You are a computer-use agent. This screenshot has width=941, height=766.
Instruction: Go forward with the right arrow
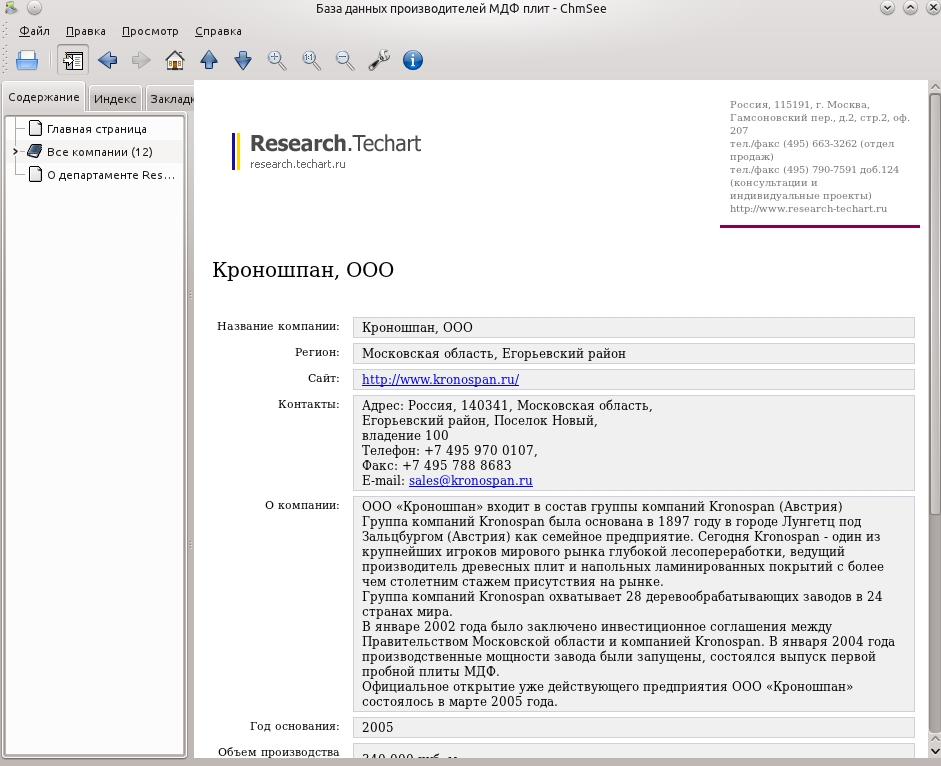[x=141, y=60]
